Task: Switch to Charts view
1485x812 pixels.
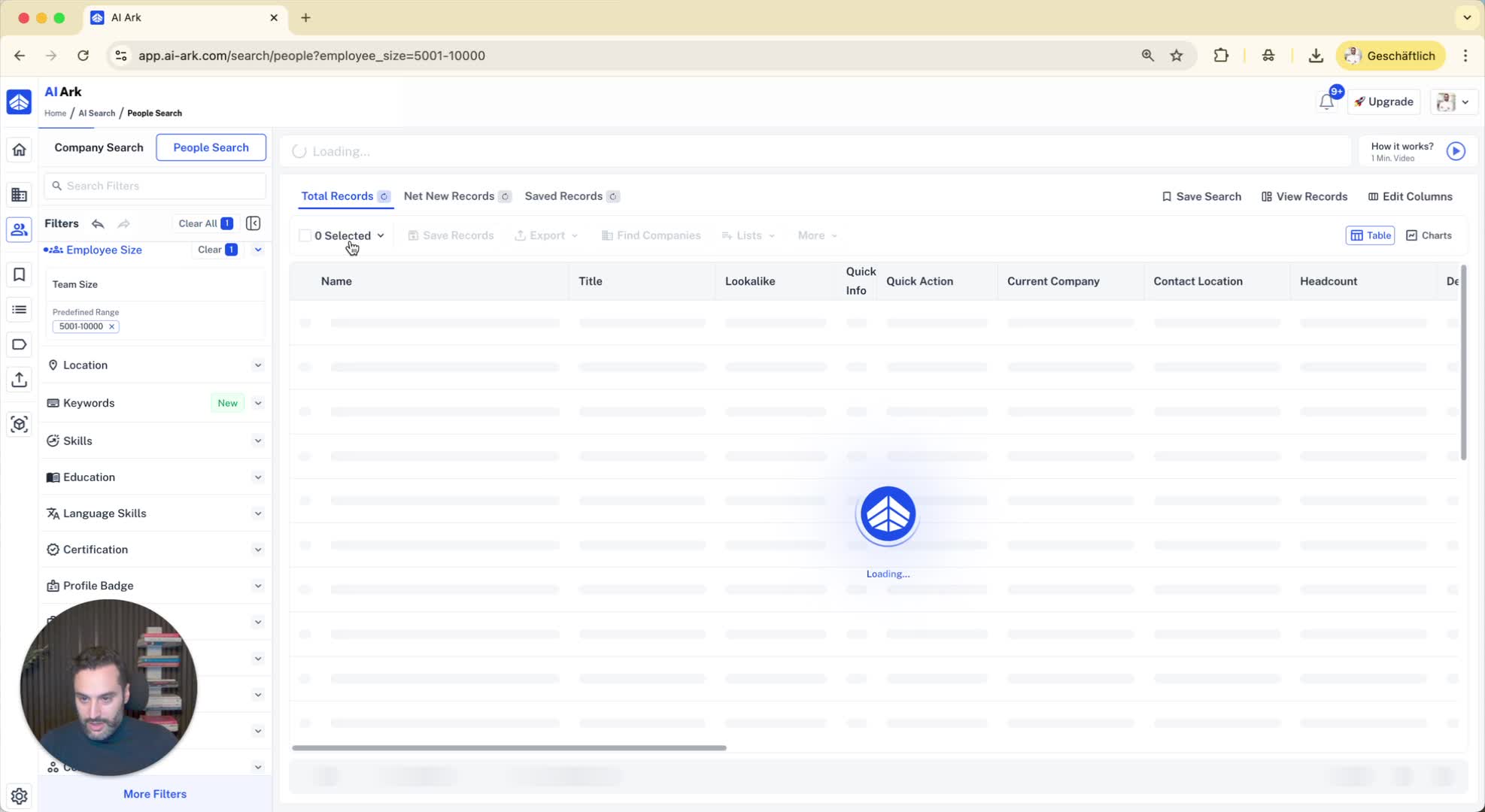Action: click(x=1429, y=235)
